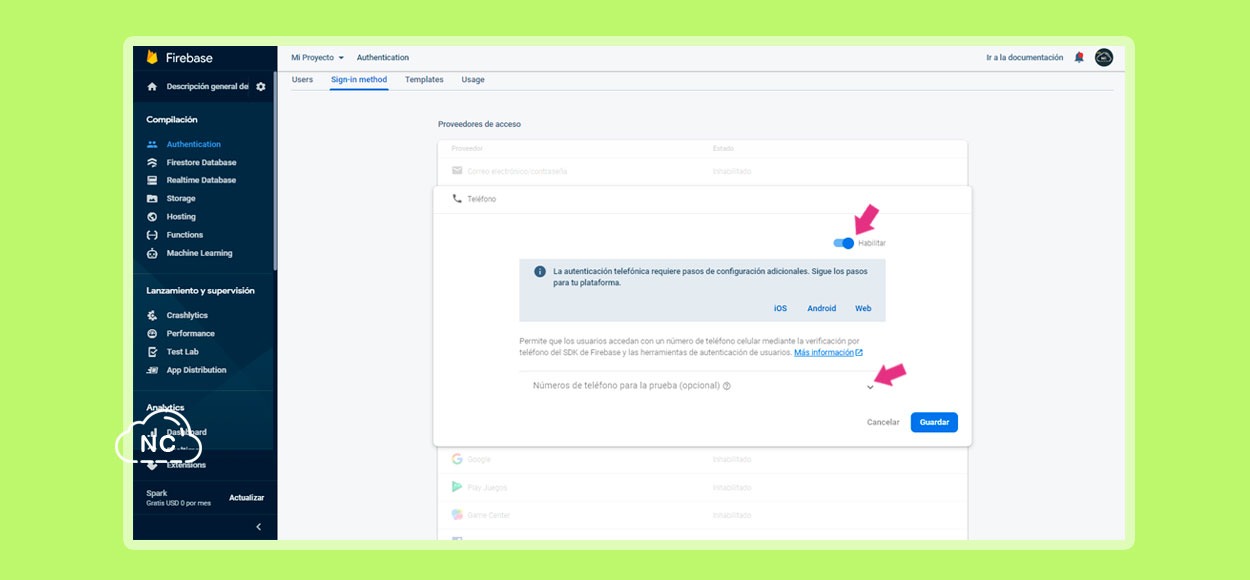
Task: Open Machine Learning section
Action: pyautogui.click(x=199, y=253)
